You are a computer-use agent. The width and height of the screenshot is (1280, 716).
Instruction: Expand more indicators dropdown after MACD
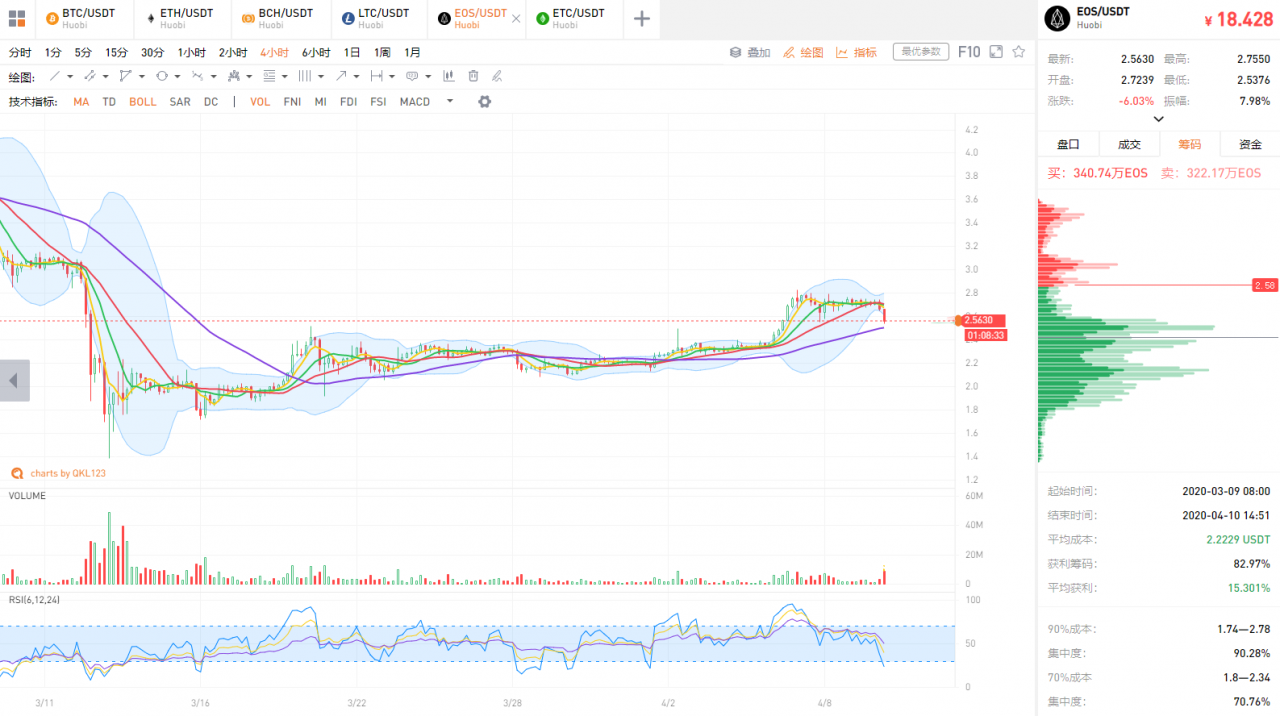pyautogui.click(x=450, y=101)
